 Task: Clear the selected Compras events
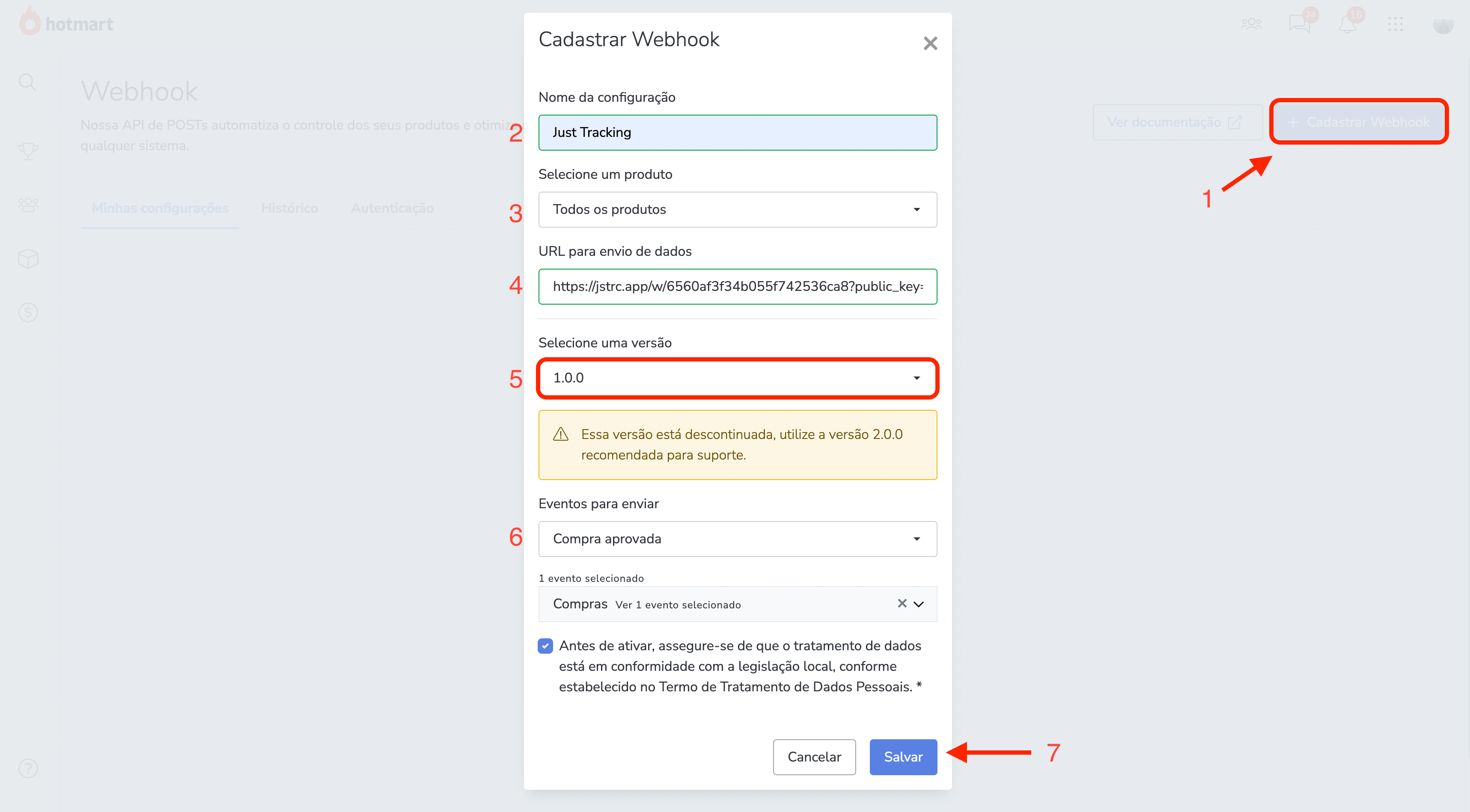coord(902,603)
